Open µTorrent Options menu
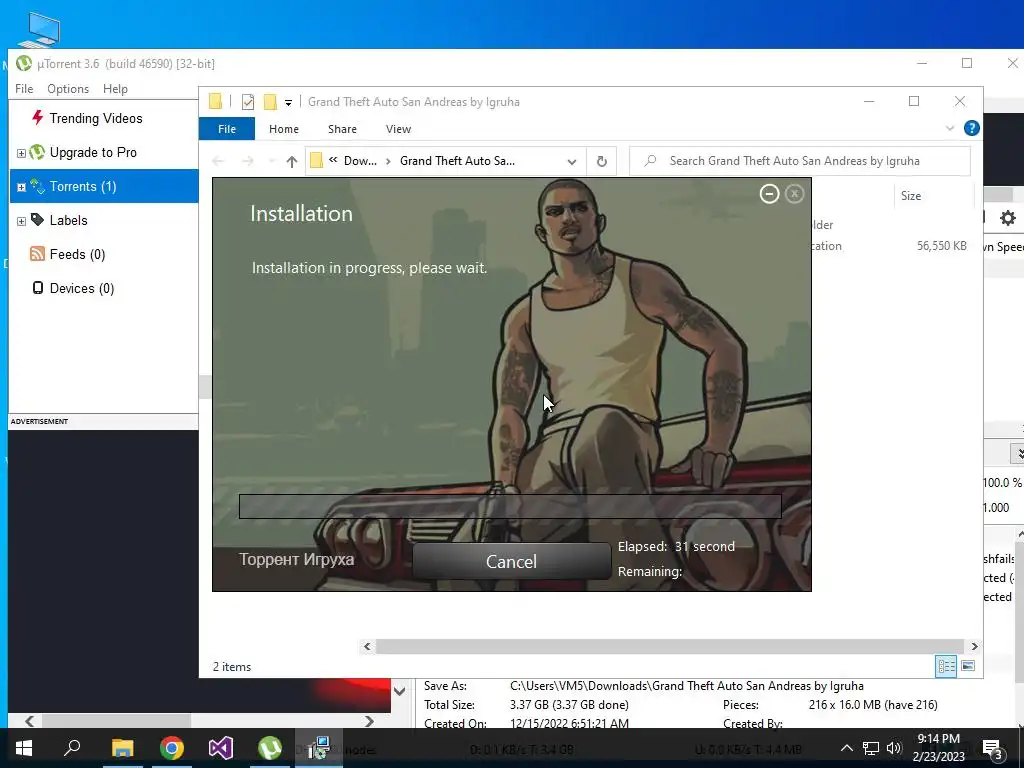The width and height of the screenshot is (1024, 768). pos(68,89)
